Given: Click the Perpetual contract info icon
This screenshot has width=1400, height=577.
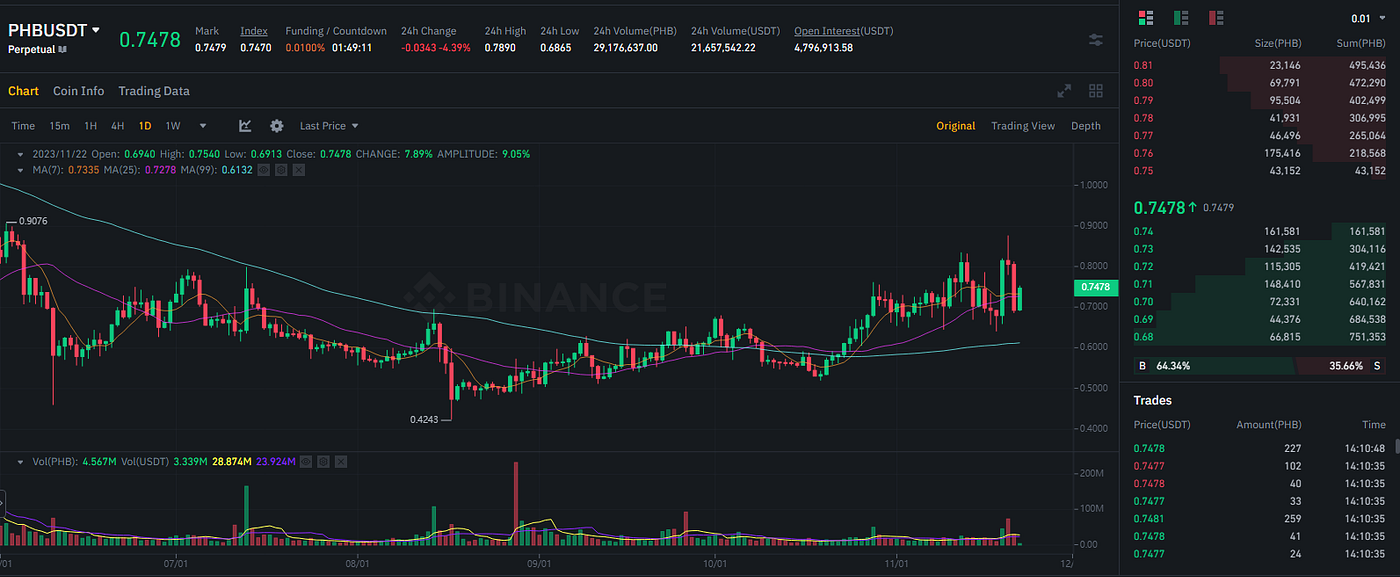Looking at the screenshot, I should pos(62,49).
